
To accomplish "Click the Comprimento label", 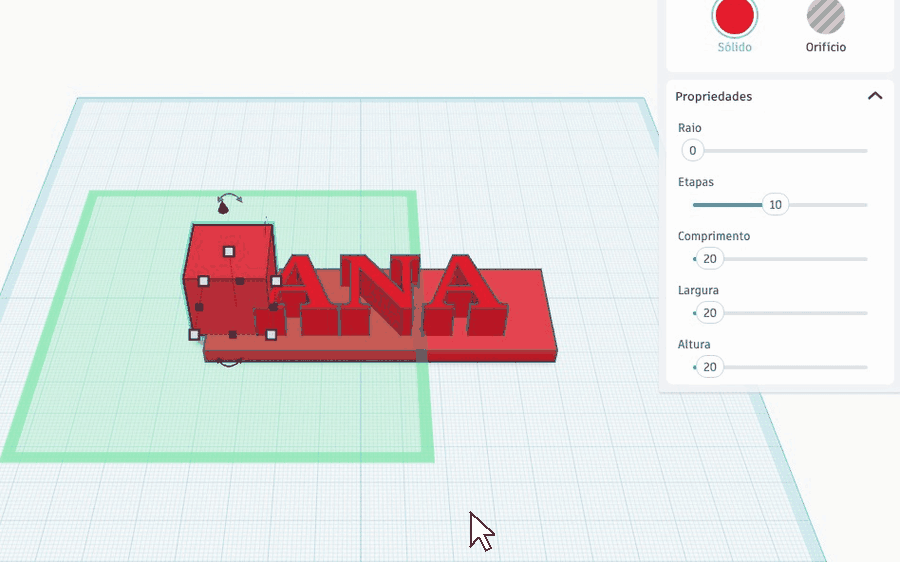I will click(x=713, y=236).
